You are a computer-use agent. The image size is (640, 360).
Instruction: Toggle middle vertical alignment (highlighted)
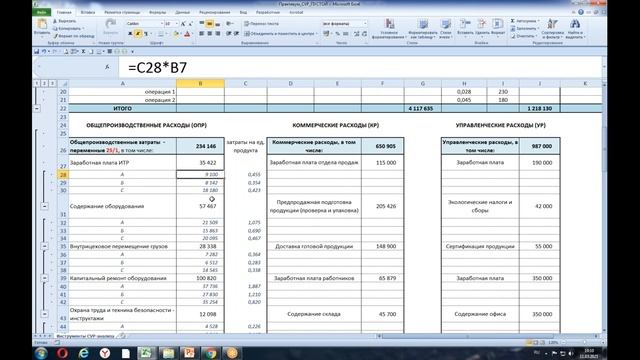pos(209,24)
